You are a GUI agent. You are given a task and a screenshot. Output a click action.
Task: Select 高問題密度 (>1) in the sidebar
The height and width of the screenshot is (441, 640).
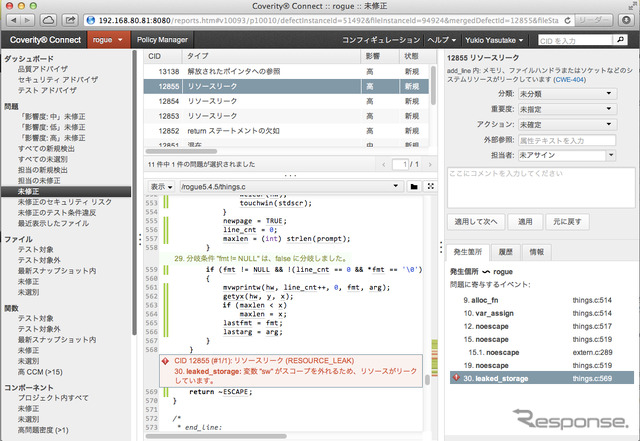tap(43, 430)
